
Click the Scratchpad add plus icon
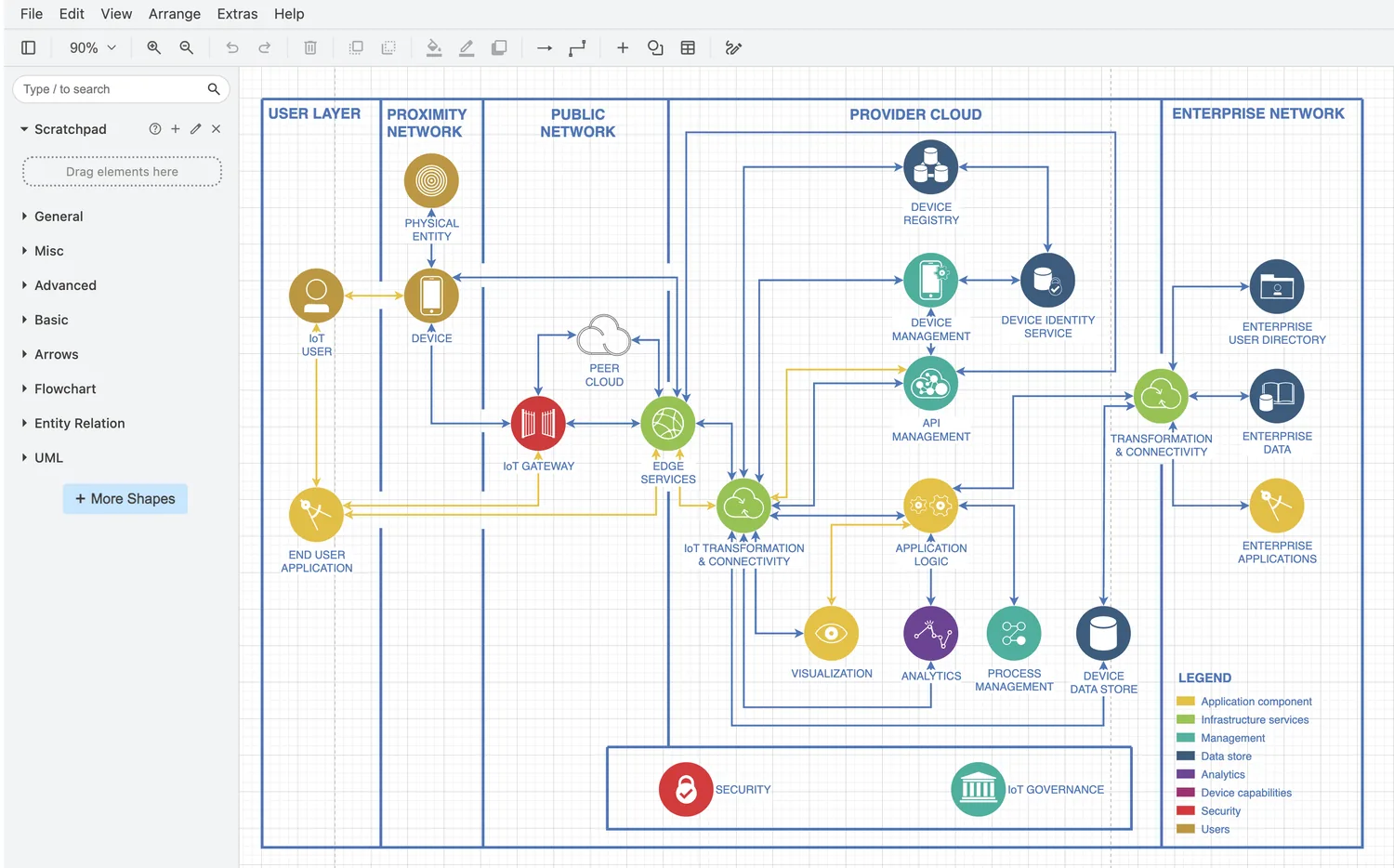coord(176,129)
